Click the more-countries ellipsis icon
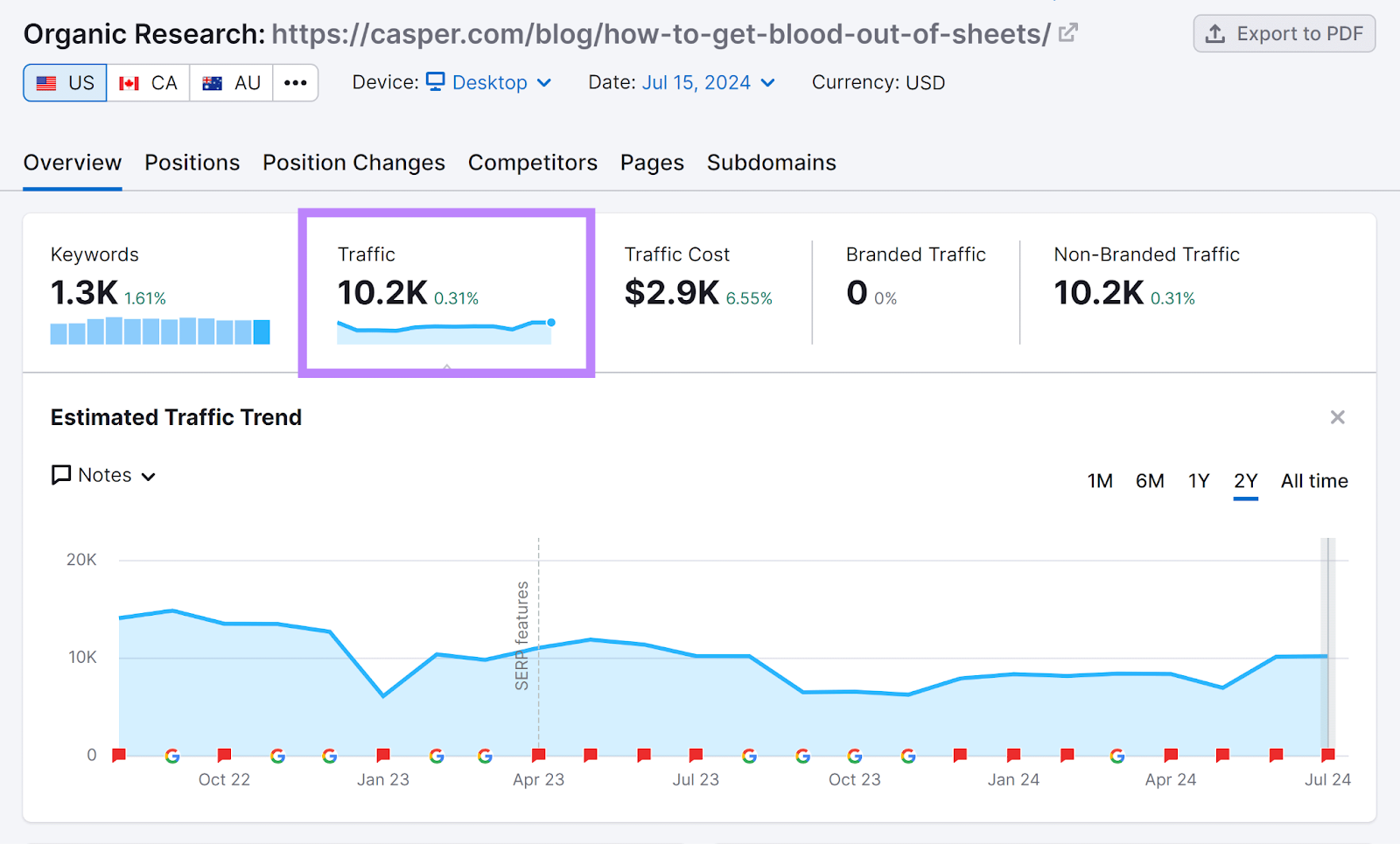Screen dimensions: 1400x844 coord(295,82)
